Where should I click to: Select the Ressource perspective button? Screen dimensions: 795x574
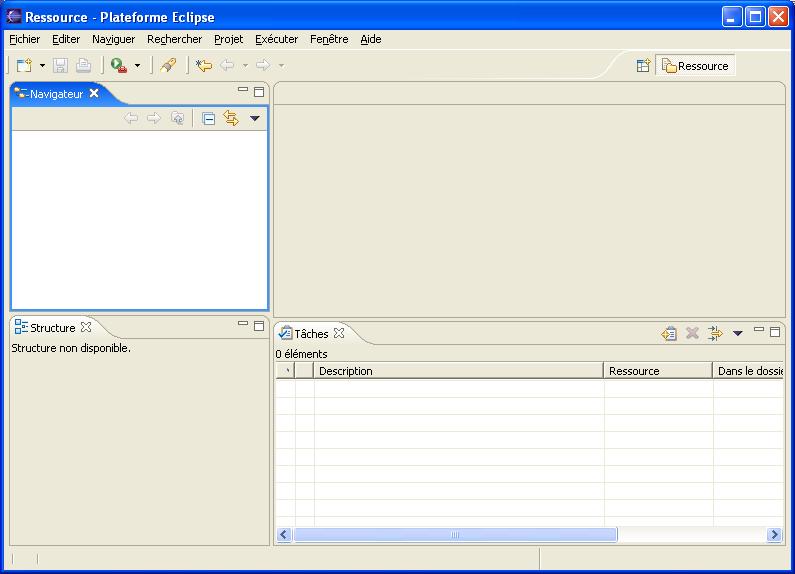(695, 65)
